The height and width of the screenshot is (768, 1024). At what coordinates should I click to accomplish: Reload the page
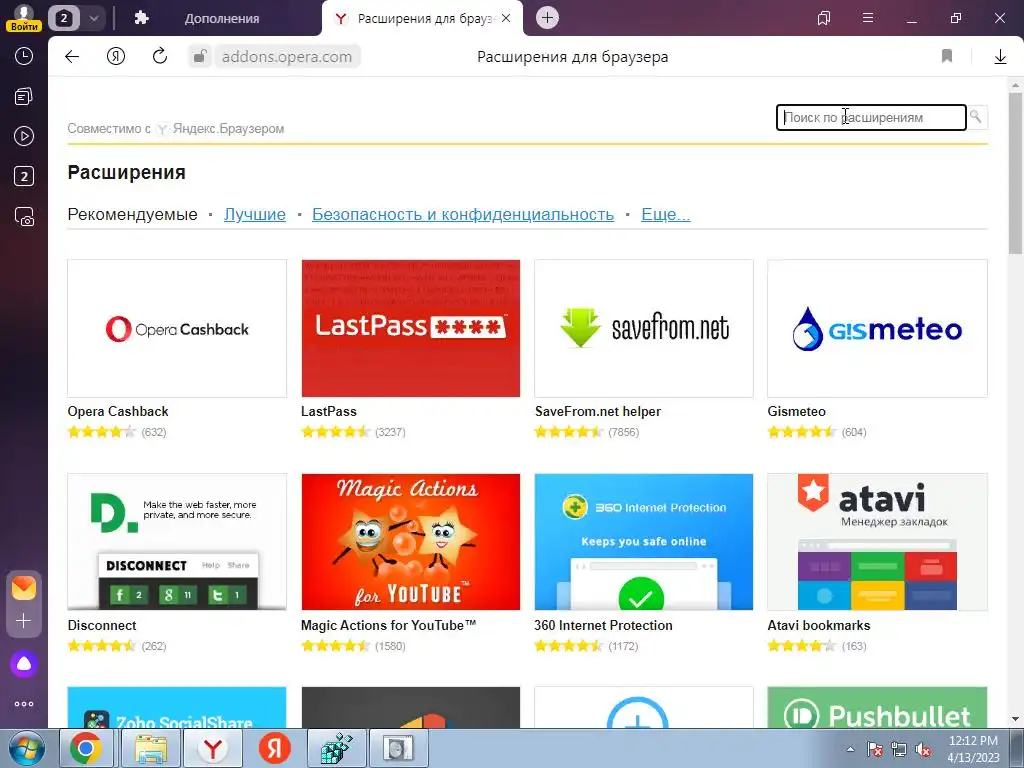click(160, 56)
